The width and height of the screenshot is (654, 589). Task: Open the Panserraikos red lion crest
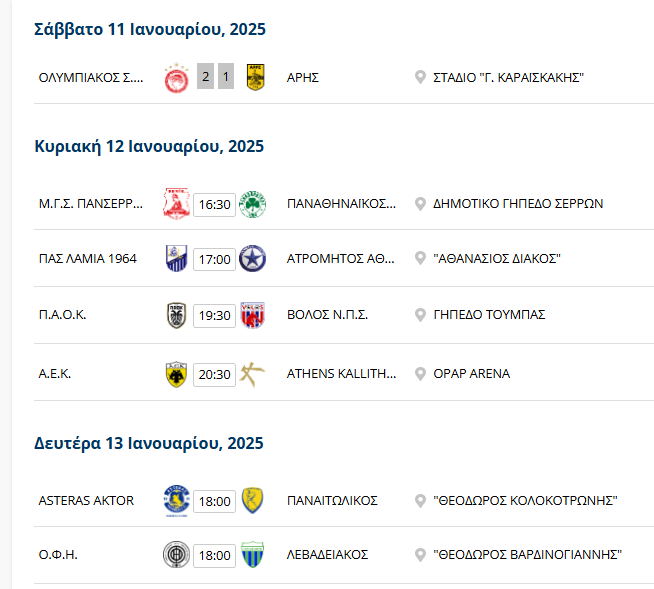click(176, 204)
